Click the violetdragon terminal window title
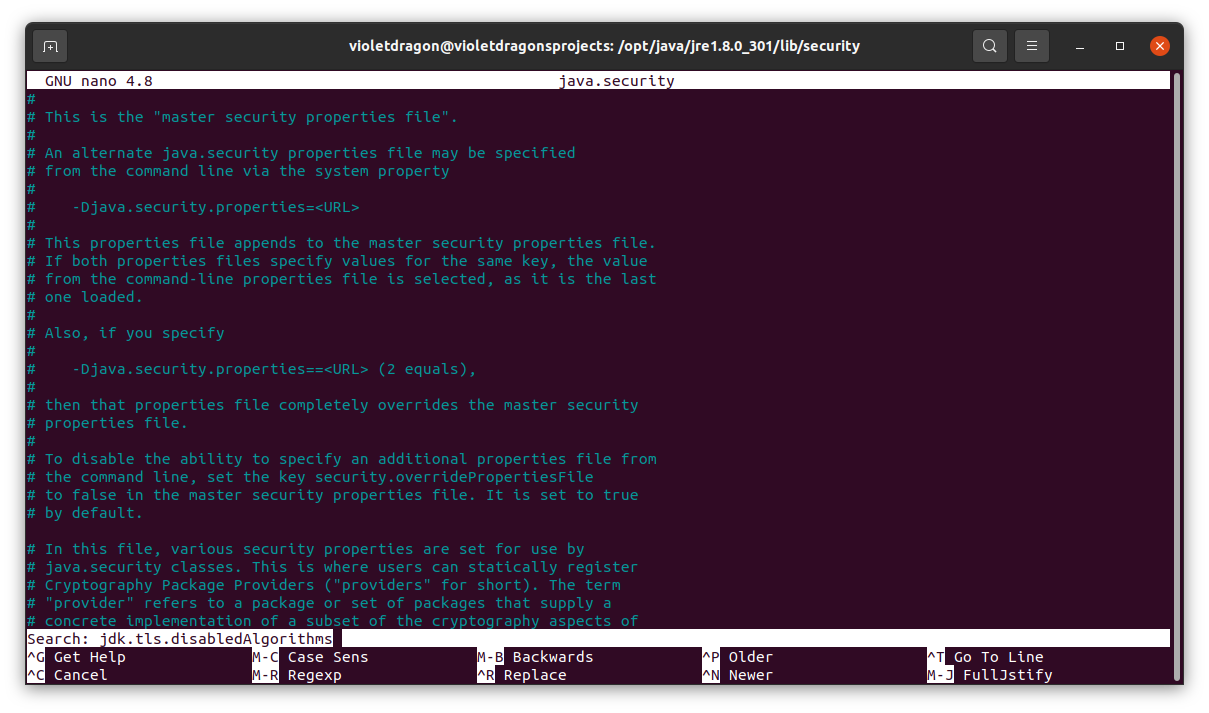This screenshot has width=1209, height=713. coord(604,45)
